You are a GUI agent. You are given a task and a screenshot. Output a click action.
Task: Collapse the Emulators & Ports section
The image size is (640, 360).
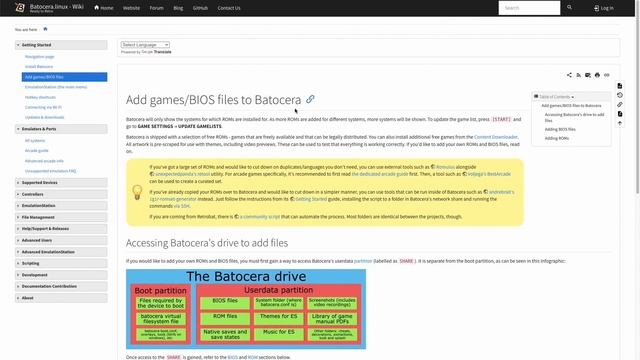[61, 129]
